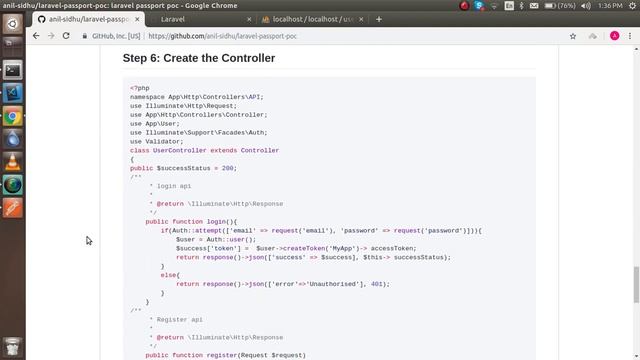Close the anil-sidhu/laravel-passport tab

137,19
